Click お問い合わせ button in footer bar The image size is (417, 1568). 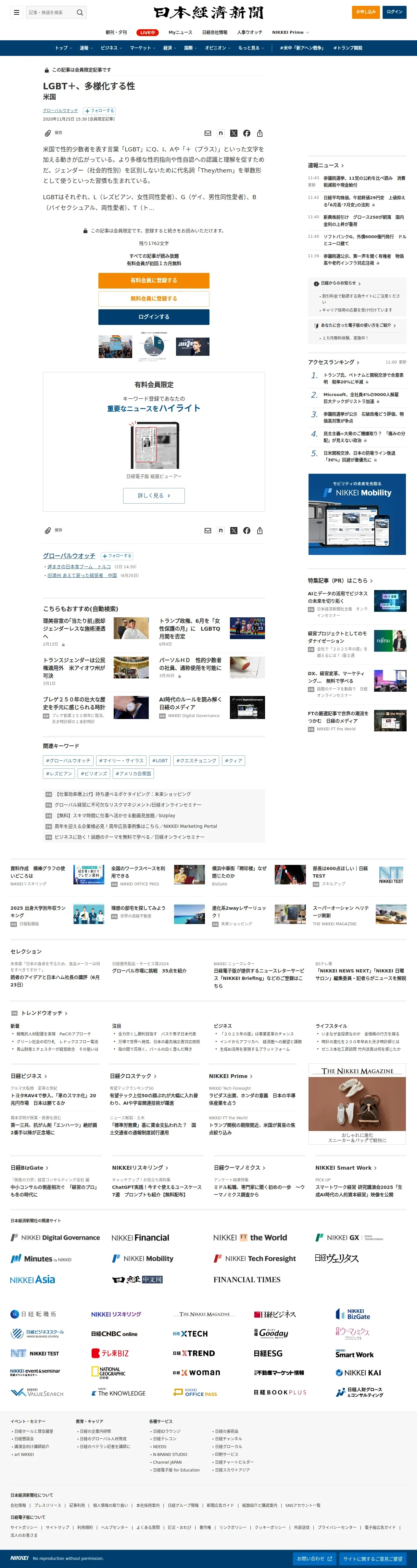pyautogui.click(x=315, y=1559)
